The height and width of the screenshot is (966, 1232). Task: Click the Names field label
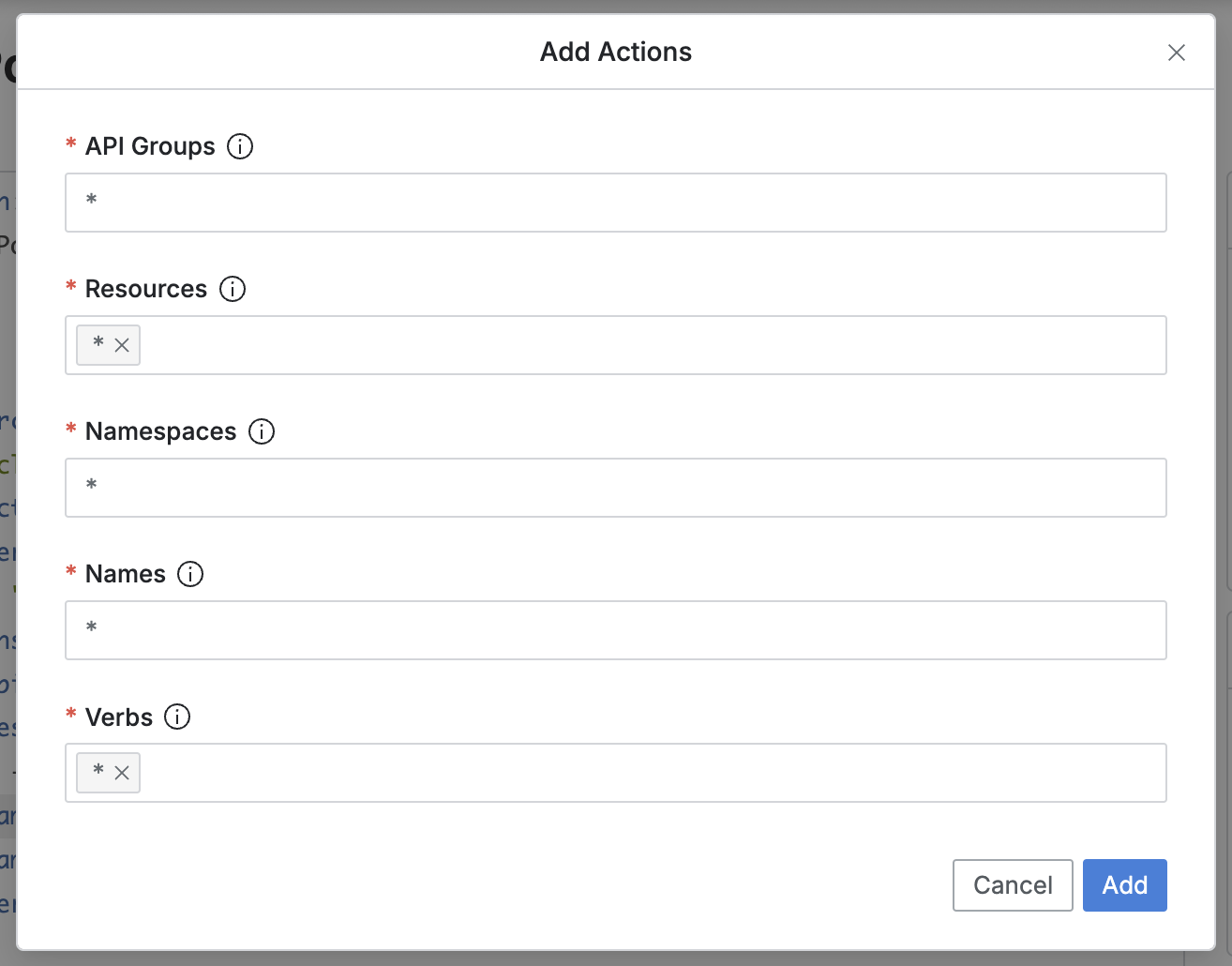click(x=126, y=574)
